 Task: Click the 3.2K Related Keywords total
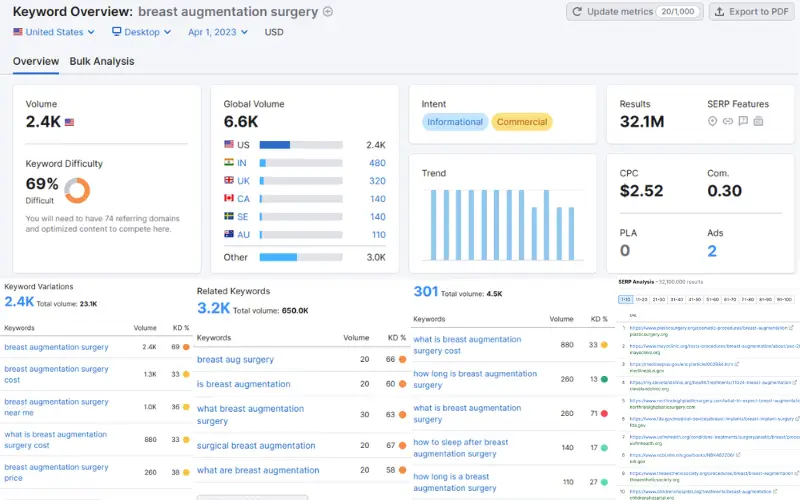(213, 308)
